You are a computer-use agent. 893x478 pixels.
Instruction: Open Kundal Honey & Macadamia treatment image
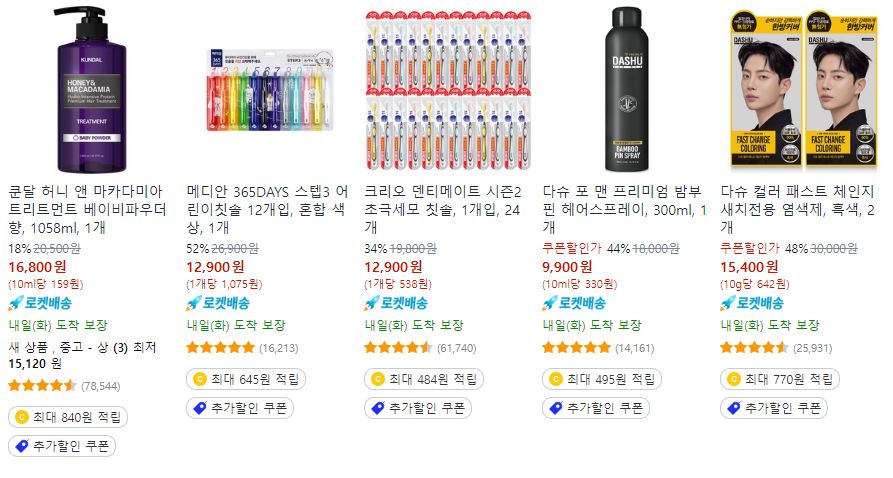pos(92,89)
